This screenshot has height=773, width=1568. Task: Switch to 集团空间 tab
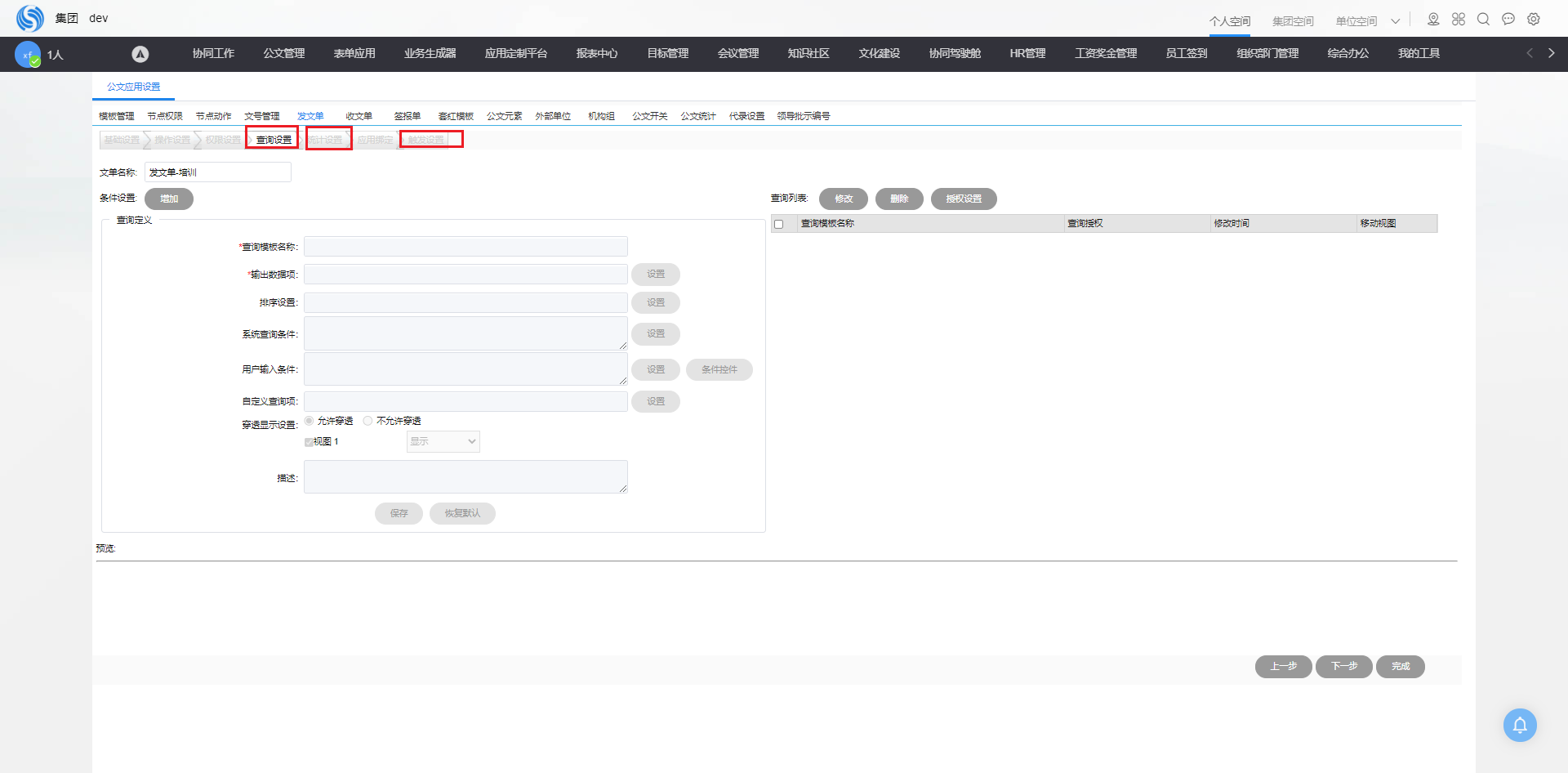coord(1293,21)
